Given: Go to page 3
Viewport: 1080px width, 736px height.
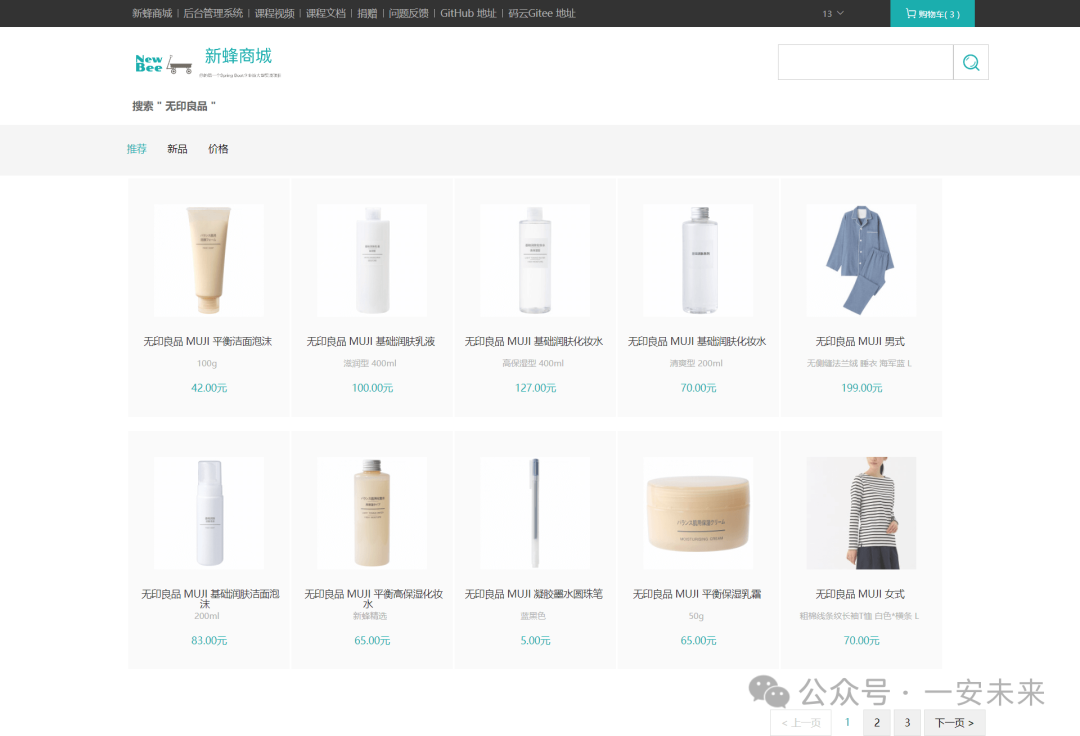Looking at the screenshot, I should 907,723.
